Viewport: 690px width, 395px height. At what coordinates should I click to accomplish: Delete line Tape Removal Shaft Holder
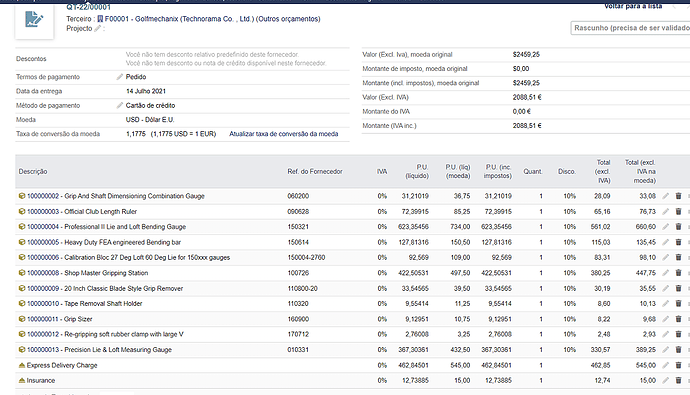[x=678, y=304]
